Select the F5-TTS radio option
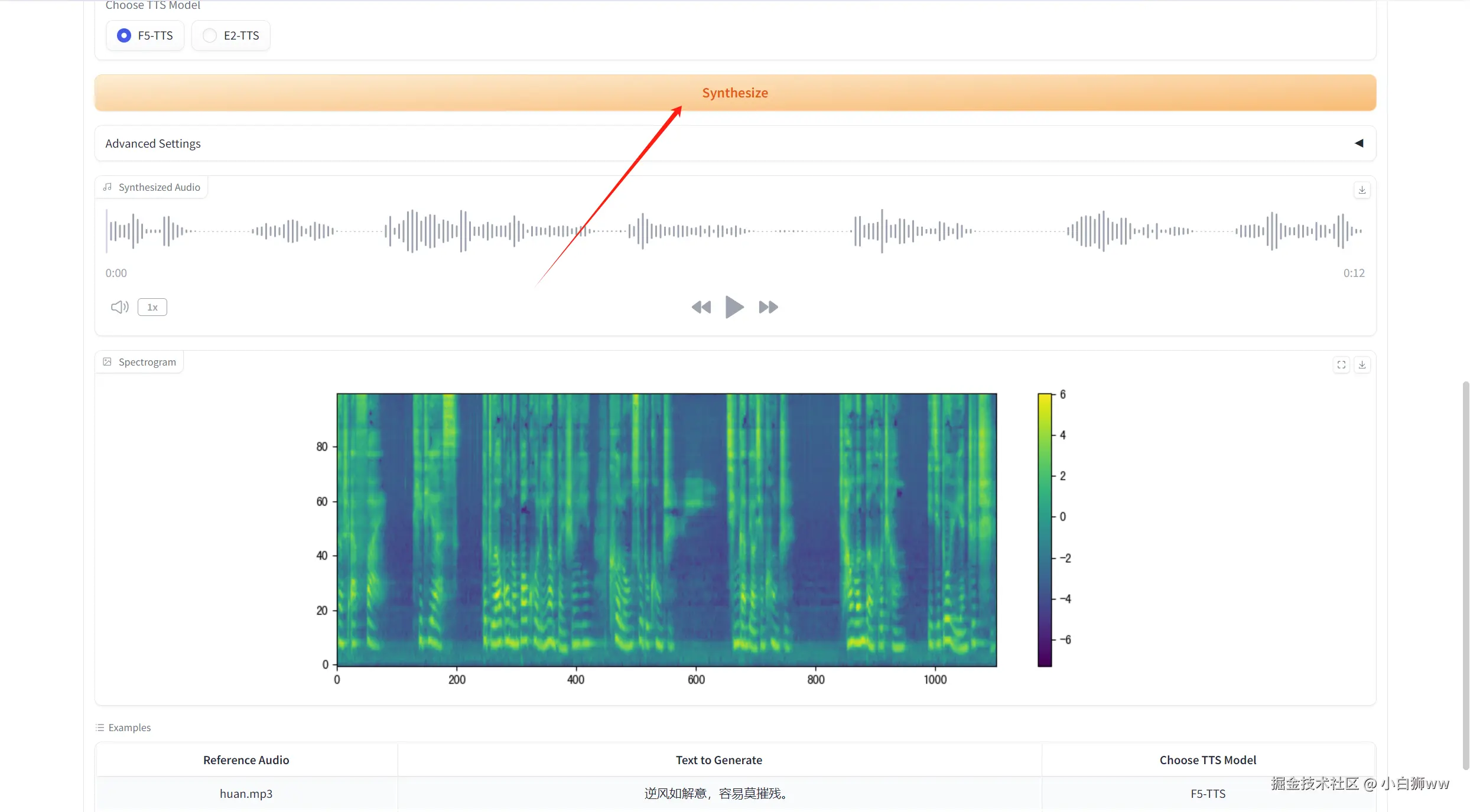This screenshot has width=1470, height=812. tap(124, 35)
